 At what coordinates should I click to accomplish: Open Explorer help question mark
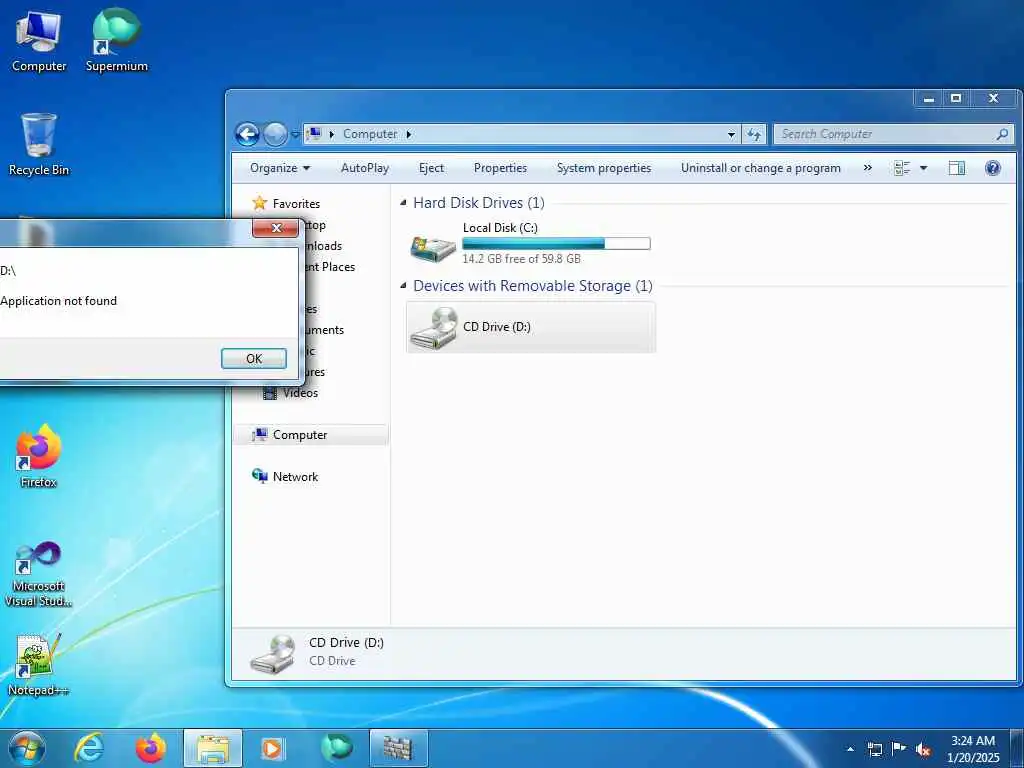coord(993,168)
